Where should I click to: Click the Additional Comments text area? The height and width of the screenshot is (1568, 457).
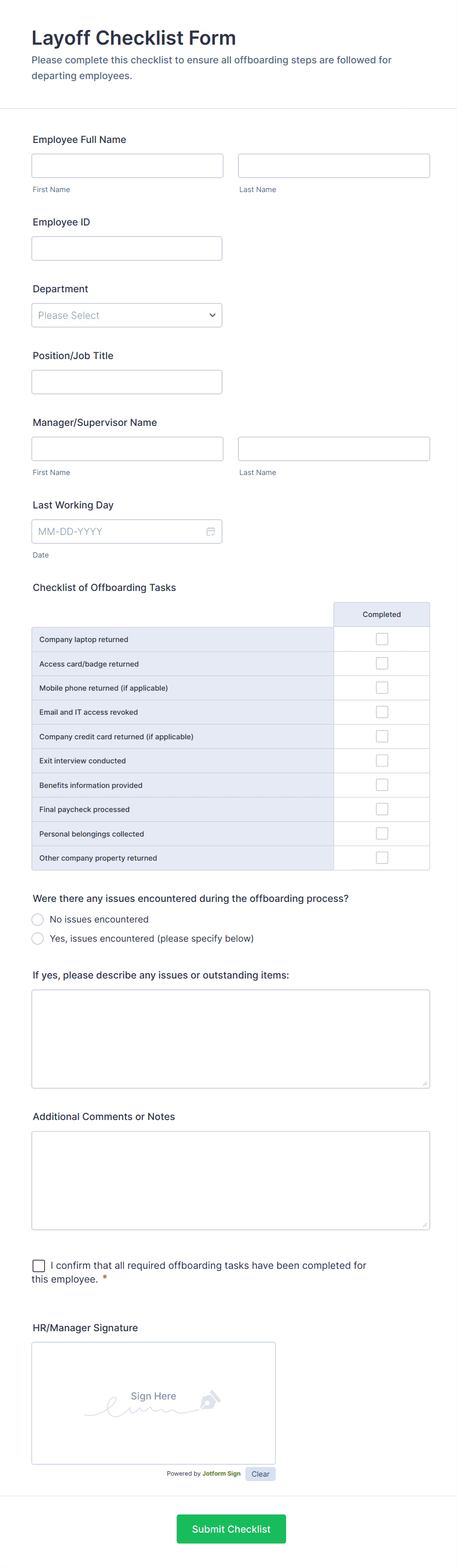click(x=230, y=1180)
